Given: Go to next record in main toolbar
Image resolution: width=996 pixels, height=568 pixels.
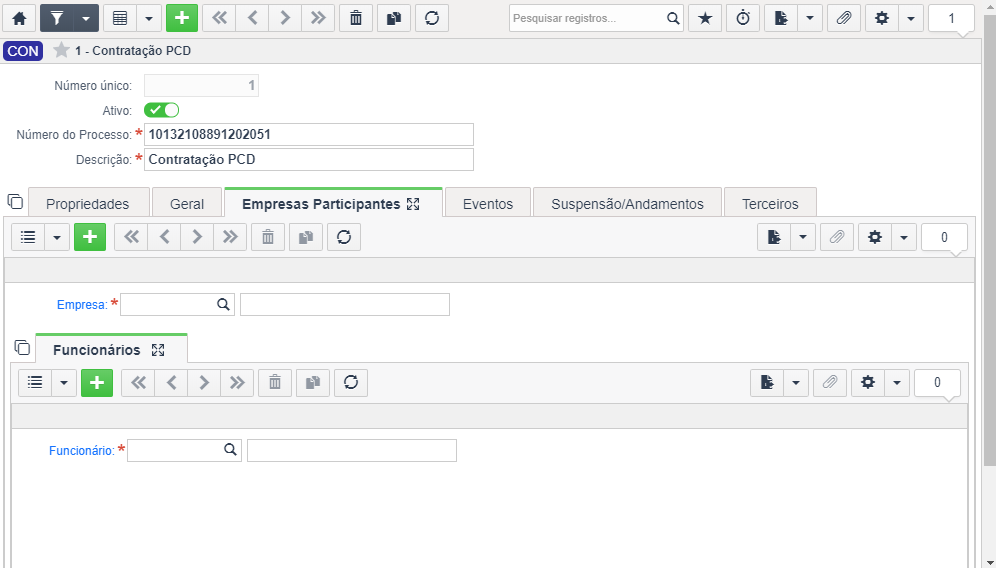Looking at the screenshot, I should click(x=285, y=18).
